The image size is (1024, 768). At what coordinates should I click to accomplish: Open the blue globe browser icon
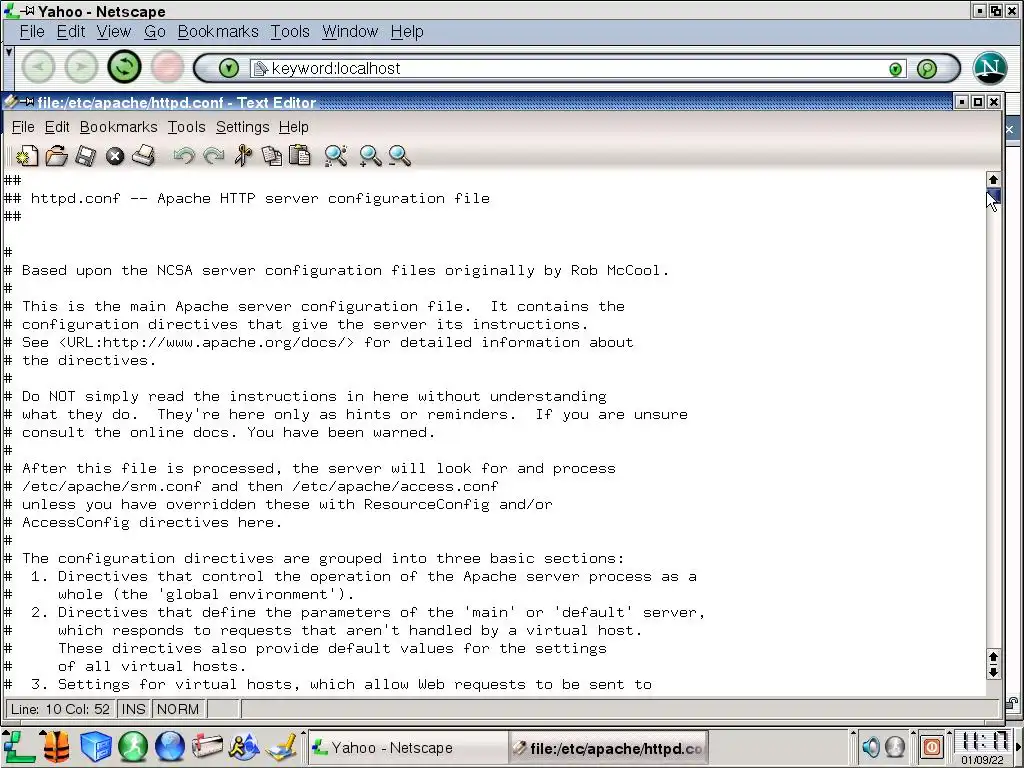170,746
